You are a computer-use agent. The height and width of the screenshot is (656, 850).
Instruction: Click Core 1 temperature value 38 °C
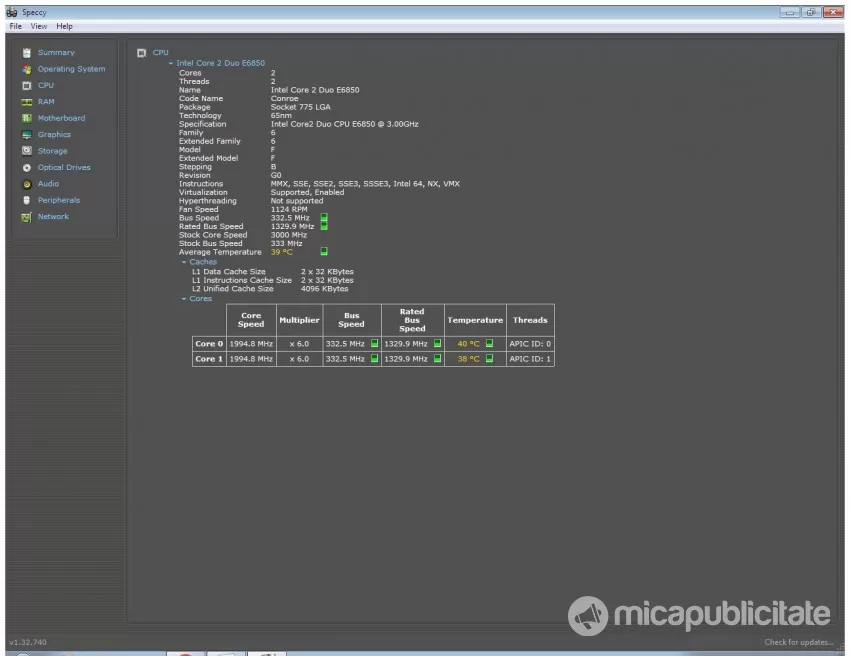[468, 359]
